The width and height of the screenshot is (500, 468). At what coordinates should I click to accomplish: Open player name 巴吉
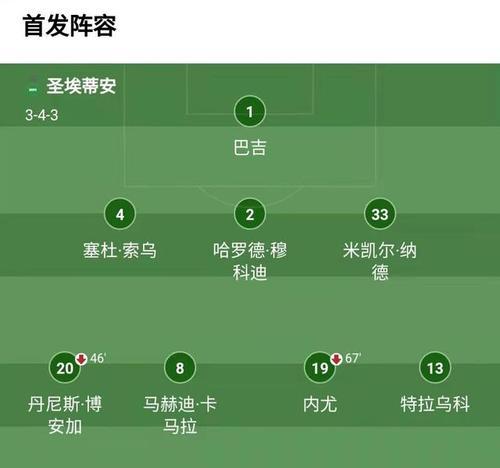pyautogui.click(x=250, y=147)
